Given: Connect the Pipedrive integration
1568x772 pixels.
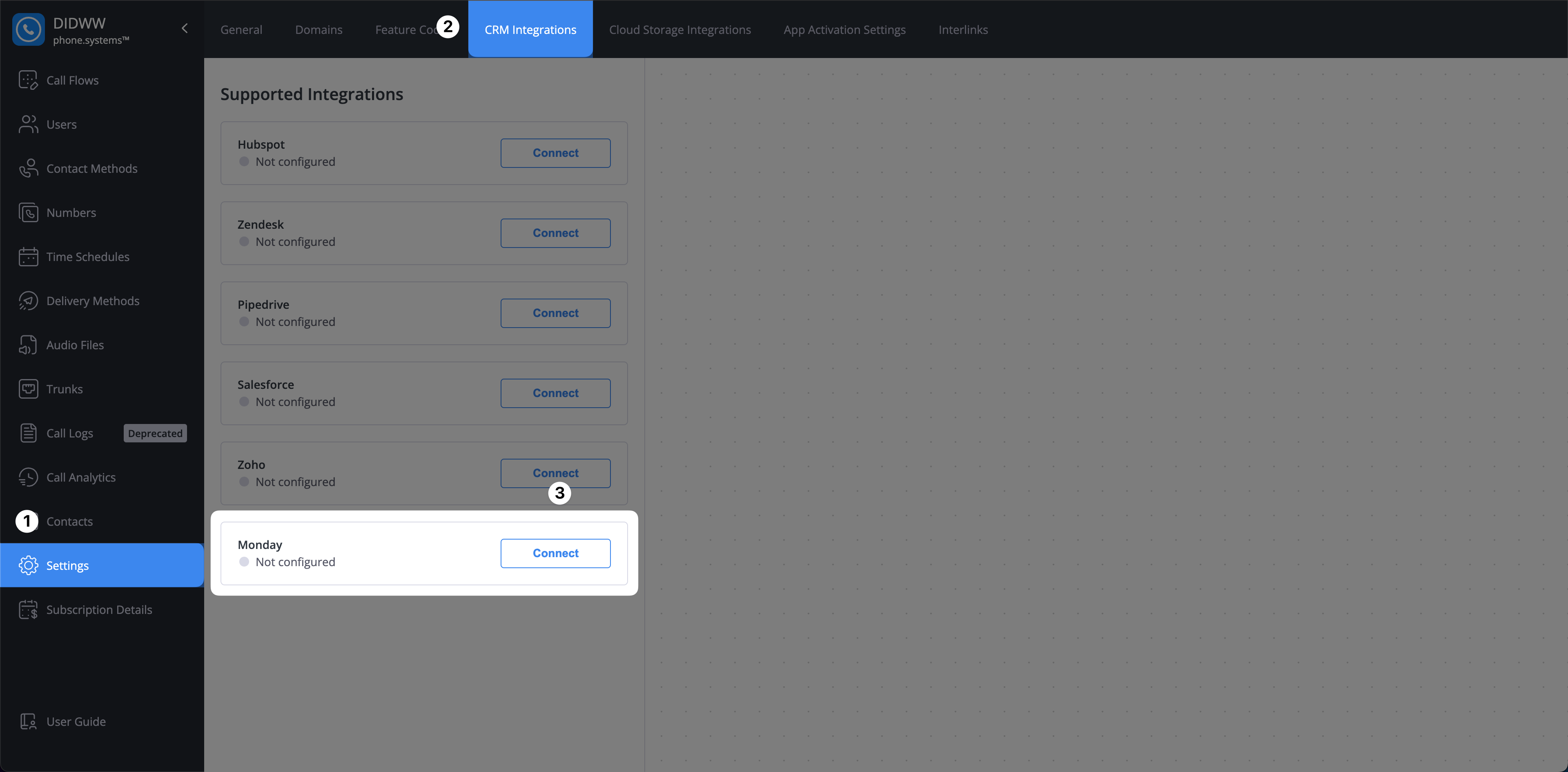Looking at the screenshot, I should (x=555, y=313).
